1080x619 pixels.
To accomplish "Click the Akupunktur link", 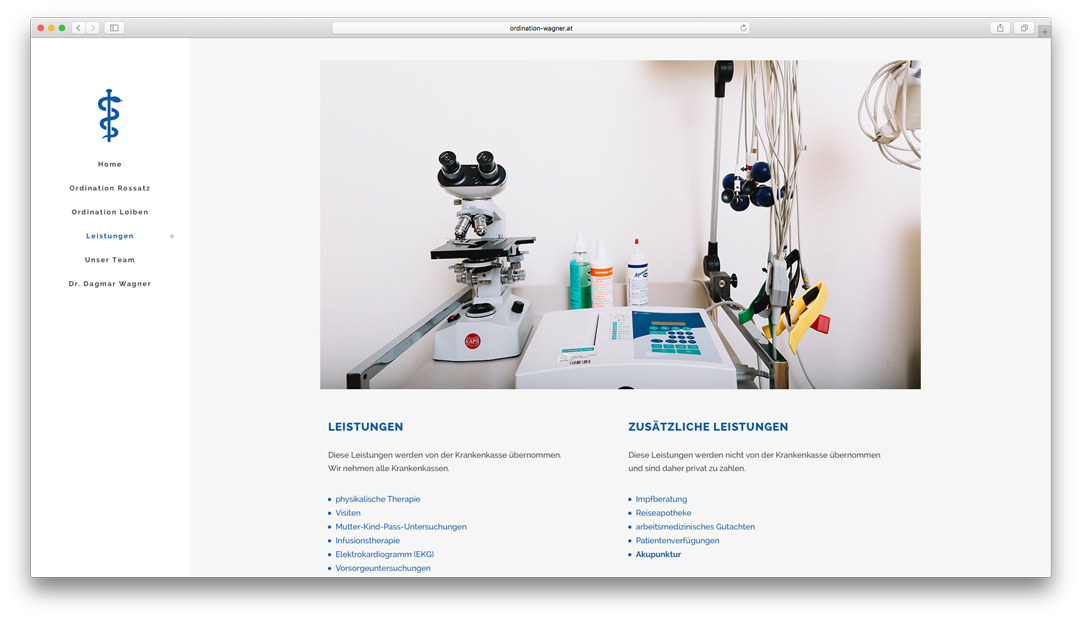I will (658, 554).
